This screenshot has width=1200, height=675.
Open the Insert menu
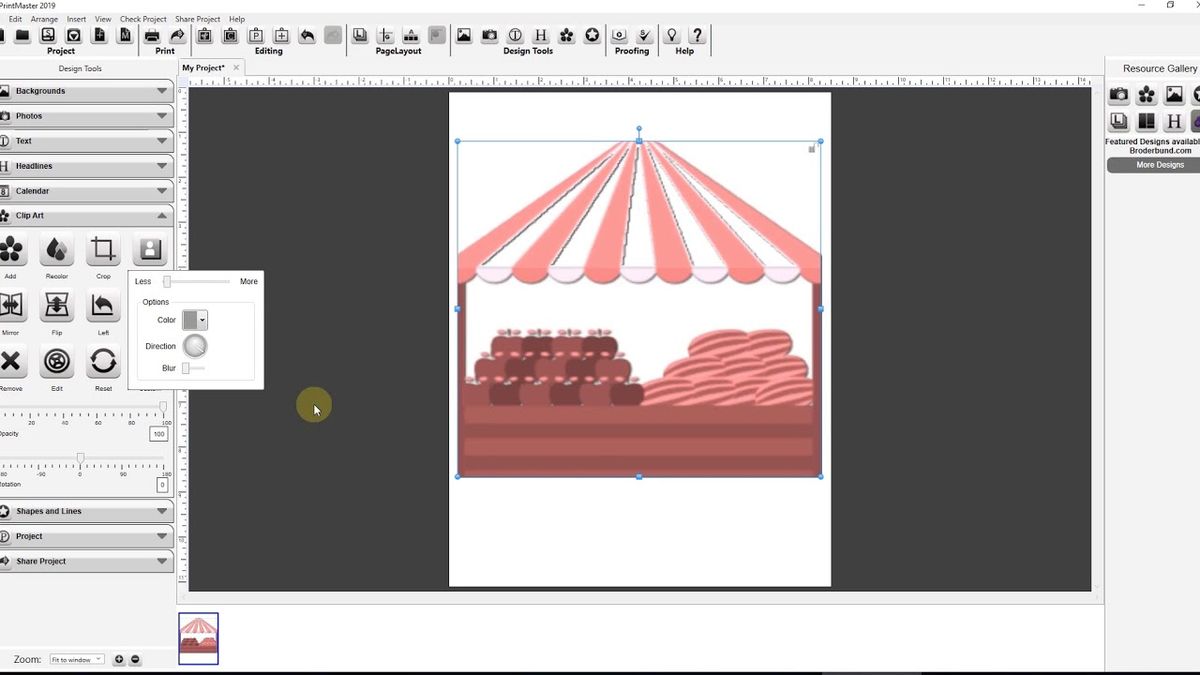pos(76,19)
